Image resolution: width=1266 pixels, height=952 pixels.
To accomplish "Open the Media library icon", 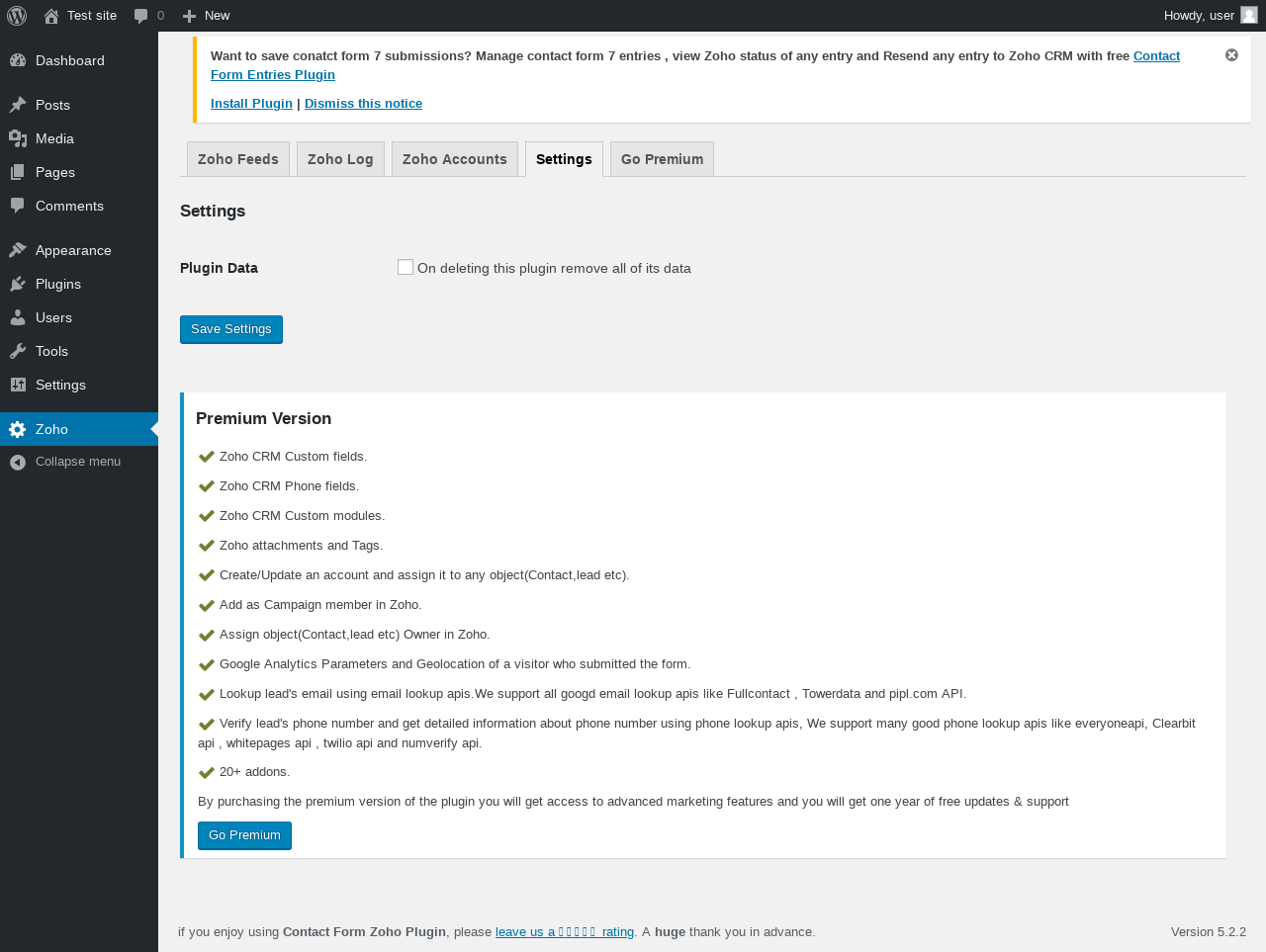I will (18, 138).
